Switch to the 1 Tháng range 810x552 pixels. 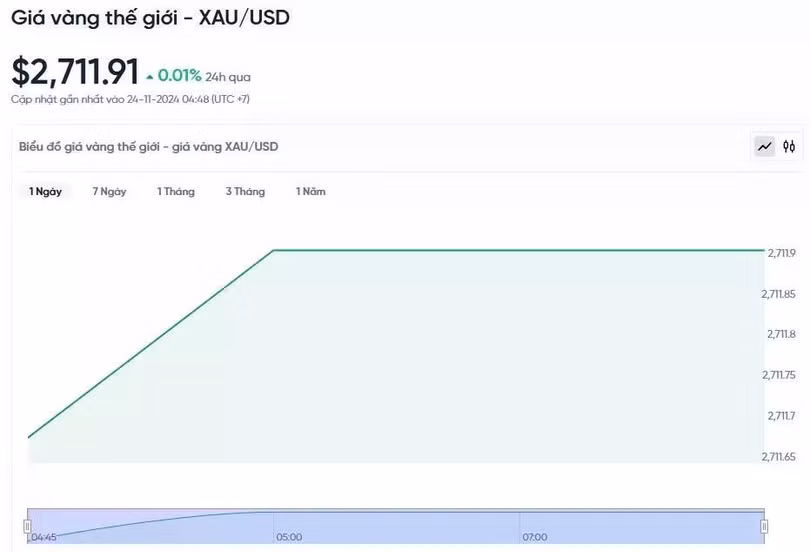[175, 192]
